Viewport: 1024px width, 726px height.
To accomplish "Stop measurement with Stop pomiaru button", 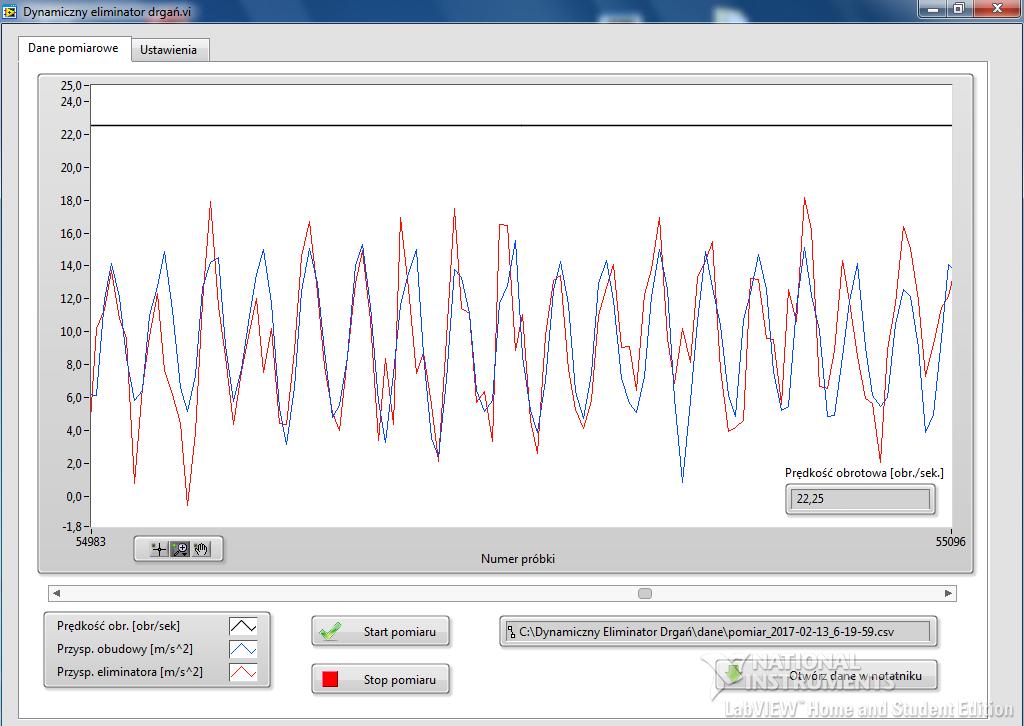I will click(381, 680).
